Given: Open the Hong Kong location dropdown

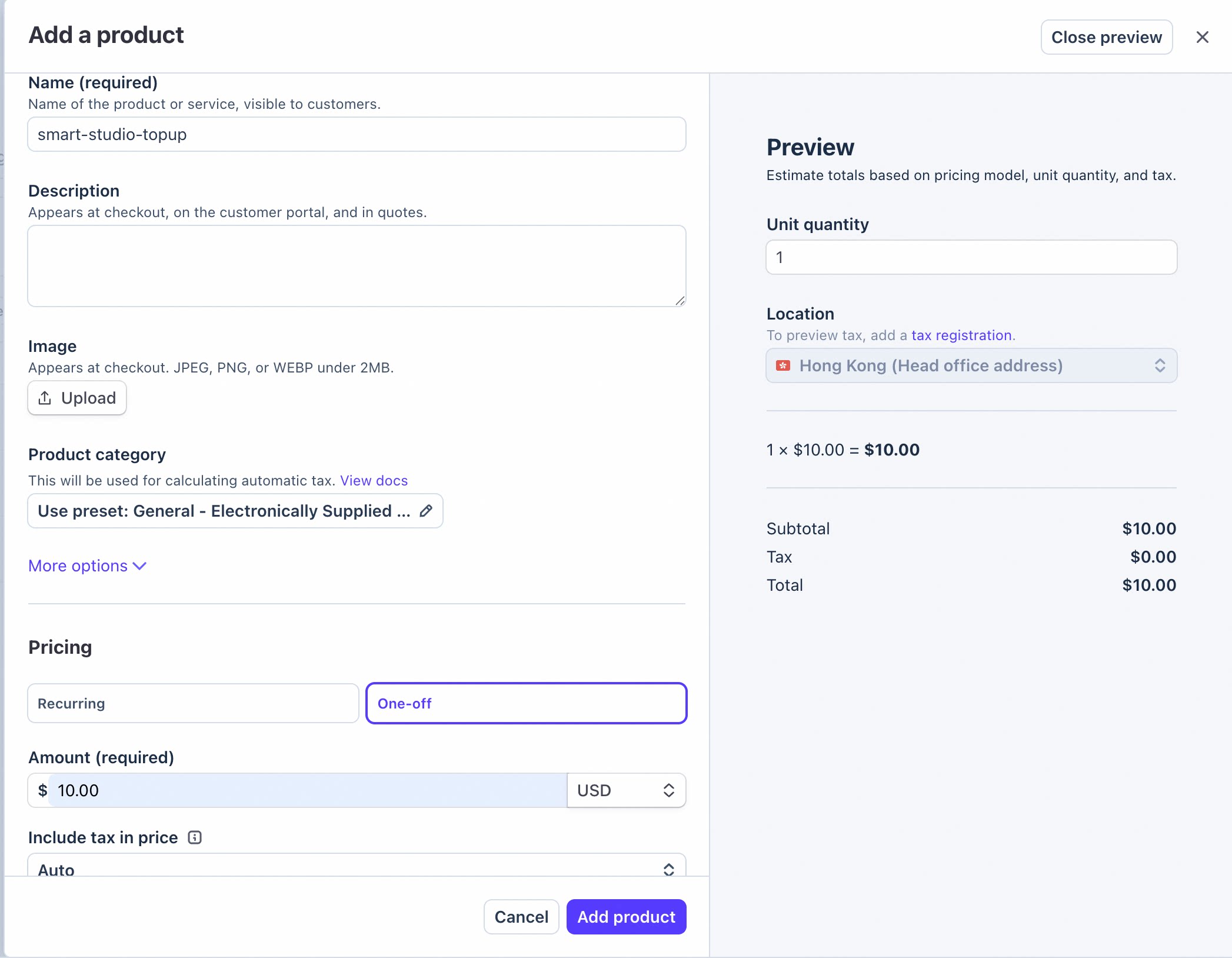Looking at the screenshot, I should coord(971,365).
